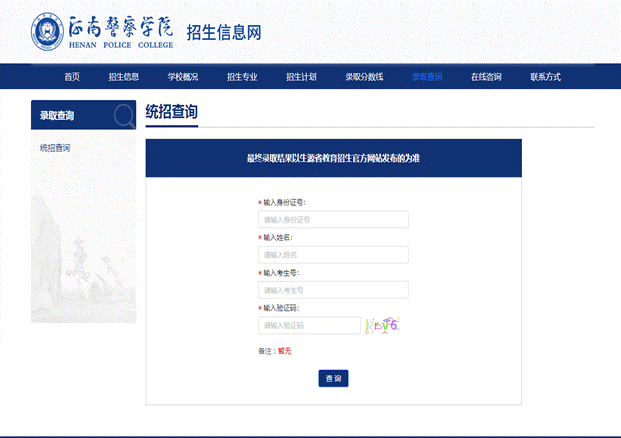The width and height of the screenshot is (621, 438).
Task: Open 在线咨询 from the top menu
Action: click(486, 77)
